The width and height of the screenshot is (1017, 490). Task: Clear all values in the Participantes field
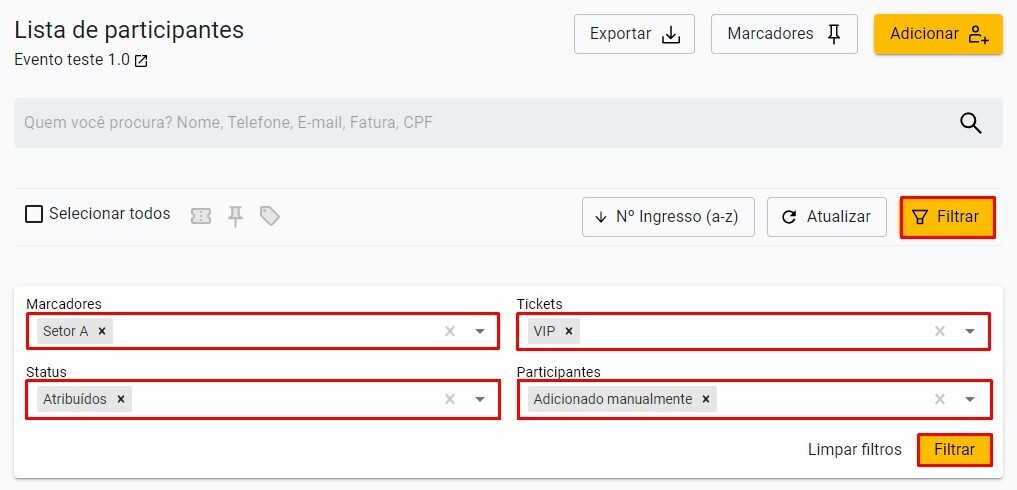[x=940, y=399]
